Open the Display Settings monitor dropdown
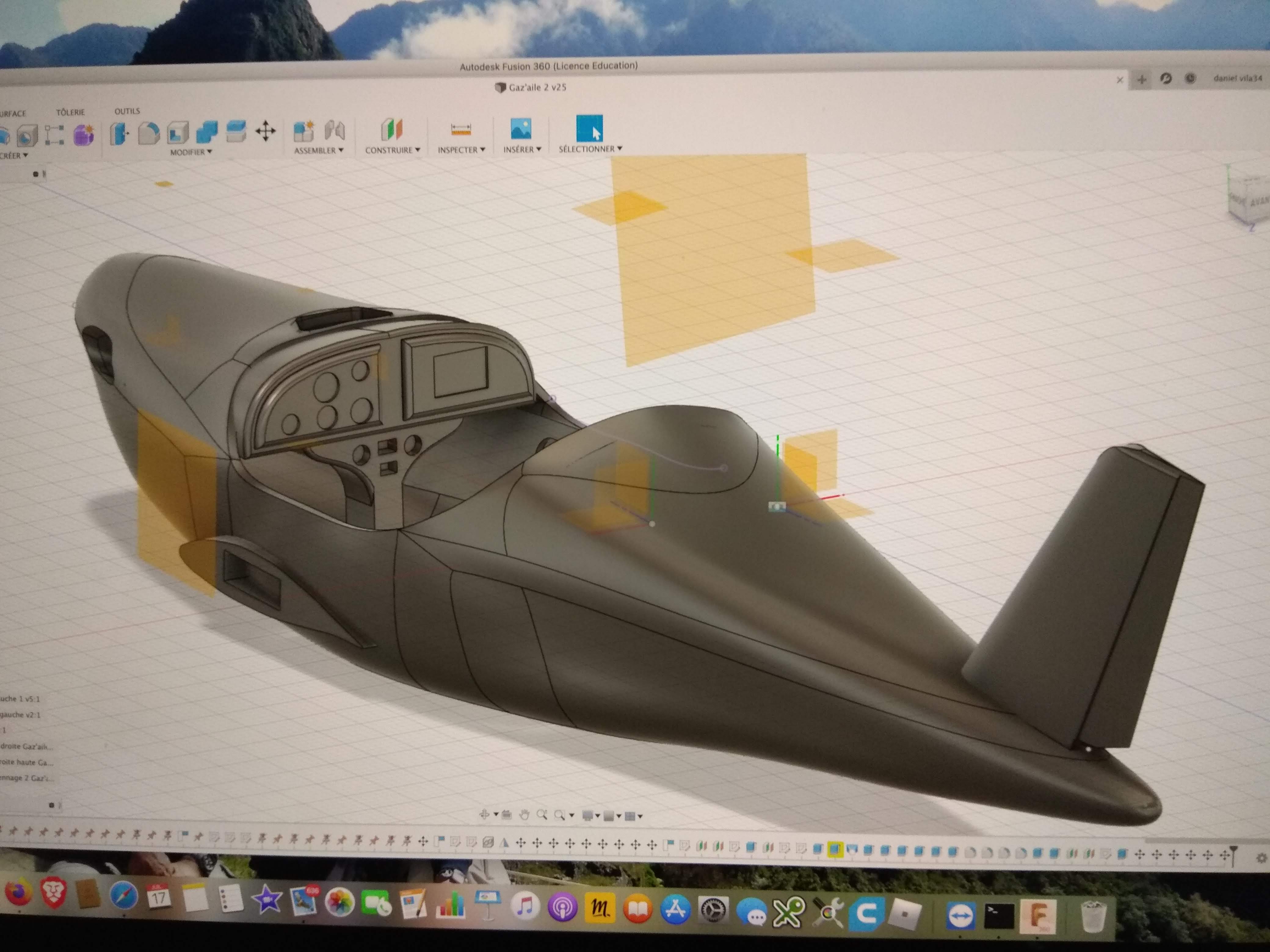This screenshot has width=1270, height=952. (x=591, y=815)
